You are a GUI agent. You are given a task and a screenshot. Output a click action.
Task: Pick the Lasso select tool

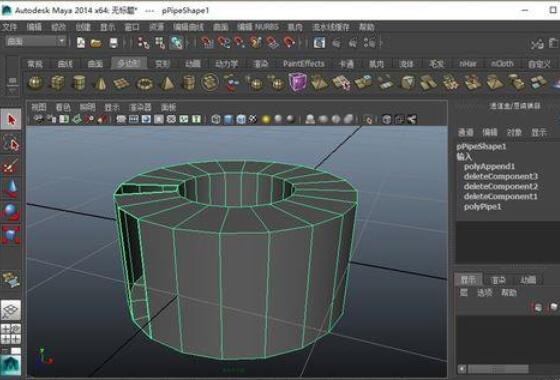point(11,144)
